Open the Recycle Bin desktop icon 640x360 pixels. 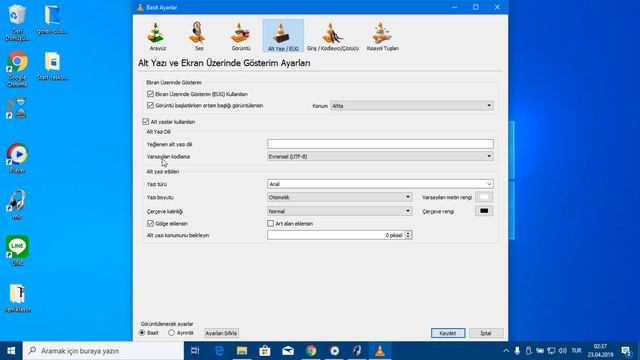(17, 22)
